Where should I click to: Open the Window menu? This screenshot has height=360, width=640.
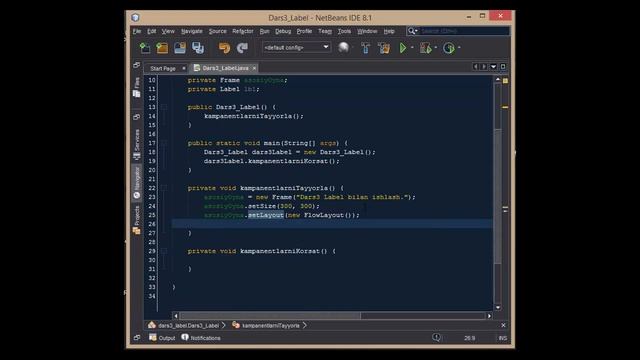tap(367, 31)
